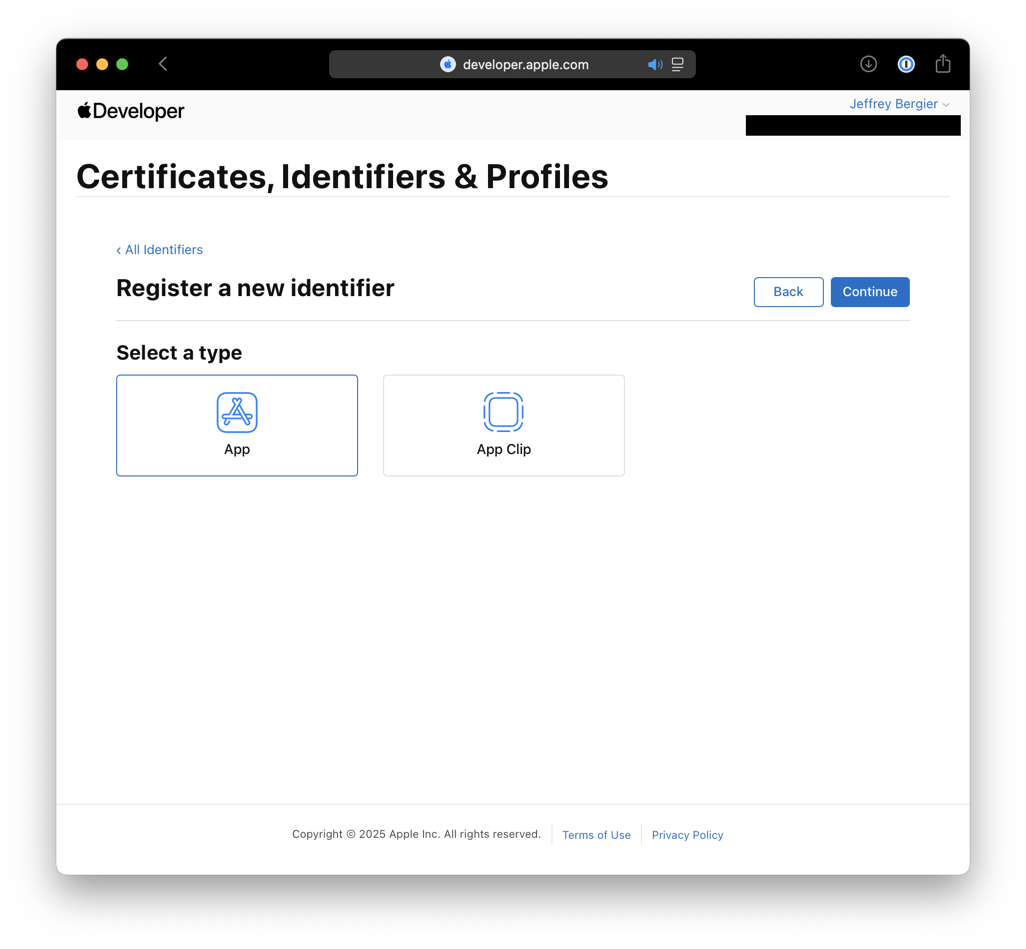Choose the App Clip identifier type
The image size is (1026, 949).
click(504, 425)
